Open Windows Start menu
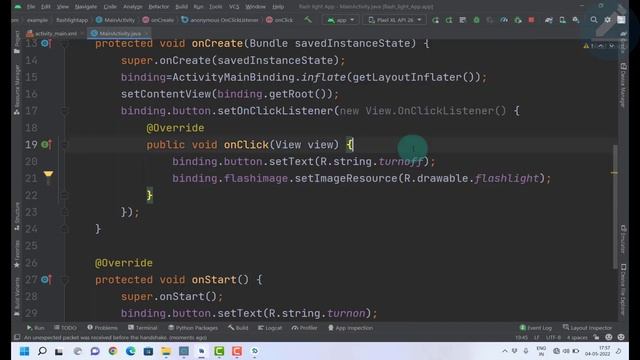This screenshot has height=360, width=640. (x=24, y=351)
